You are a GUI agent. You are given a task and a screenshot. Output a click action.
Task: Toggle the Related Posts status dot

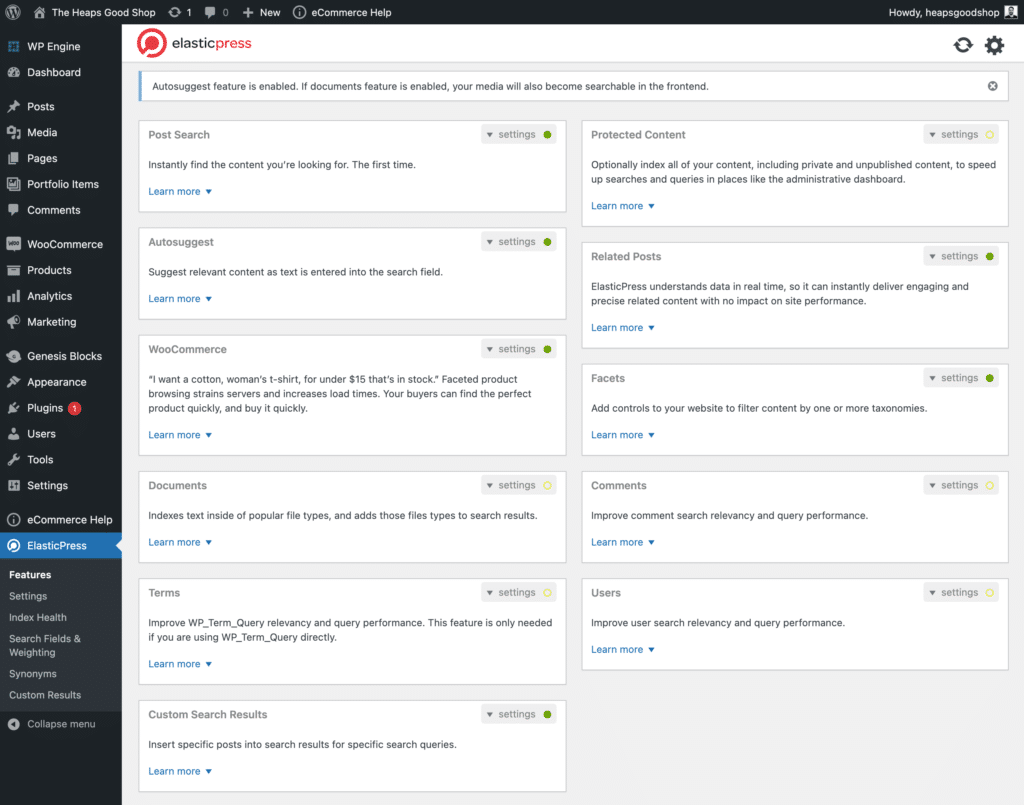[x=990, y=256]
